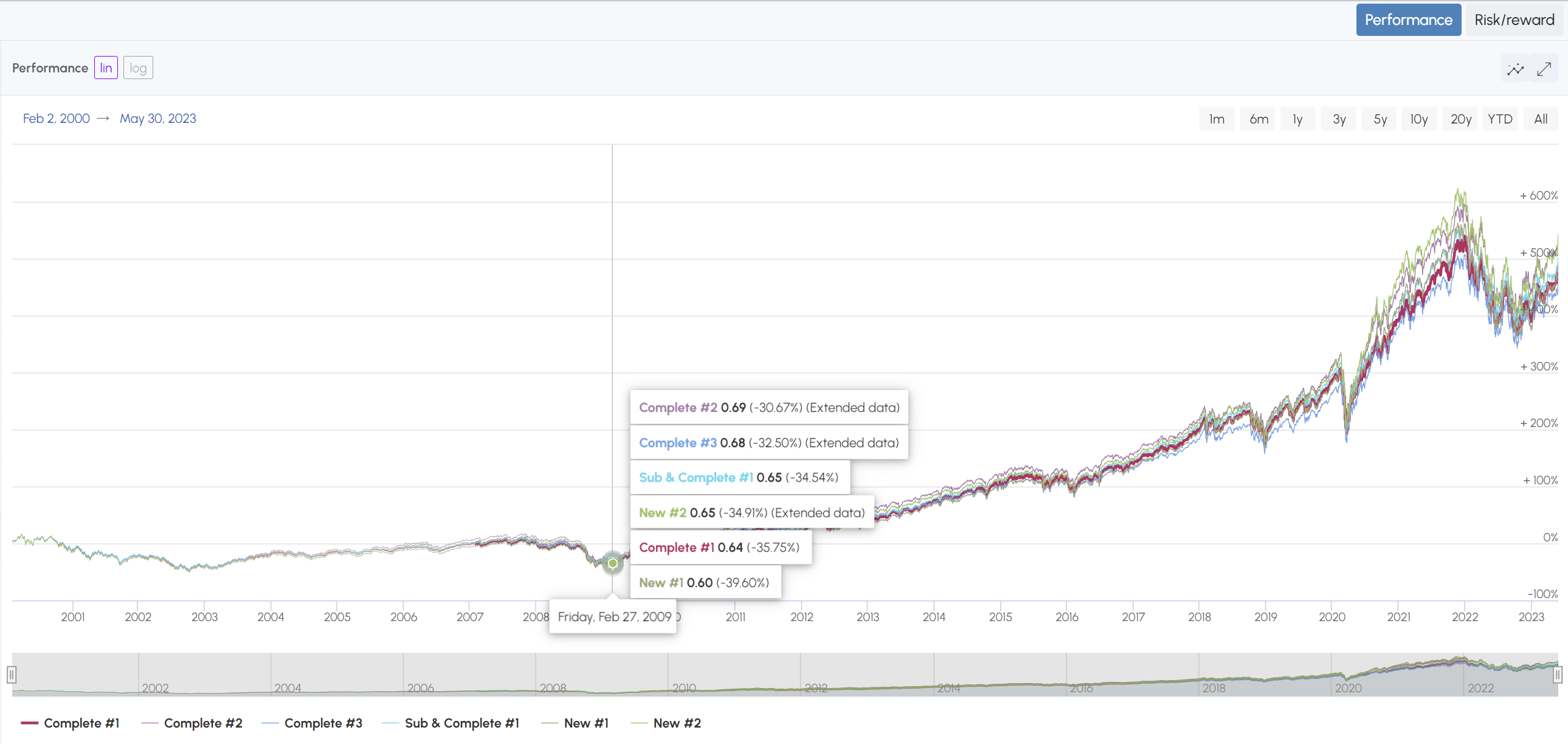Hide Complete #1 series in legend

click(x=81, y=723)
